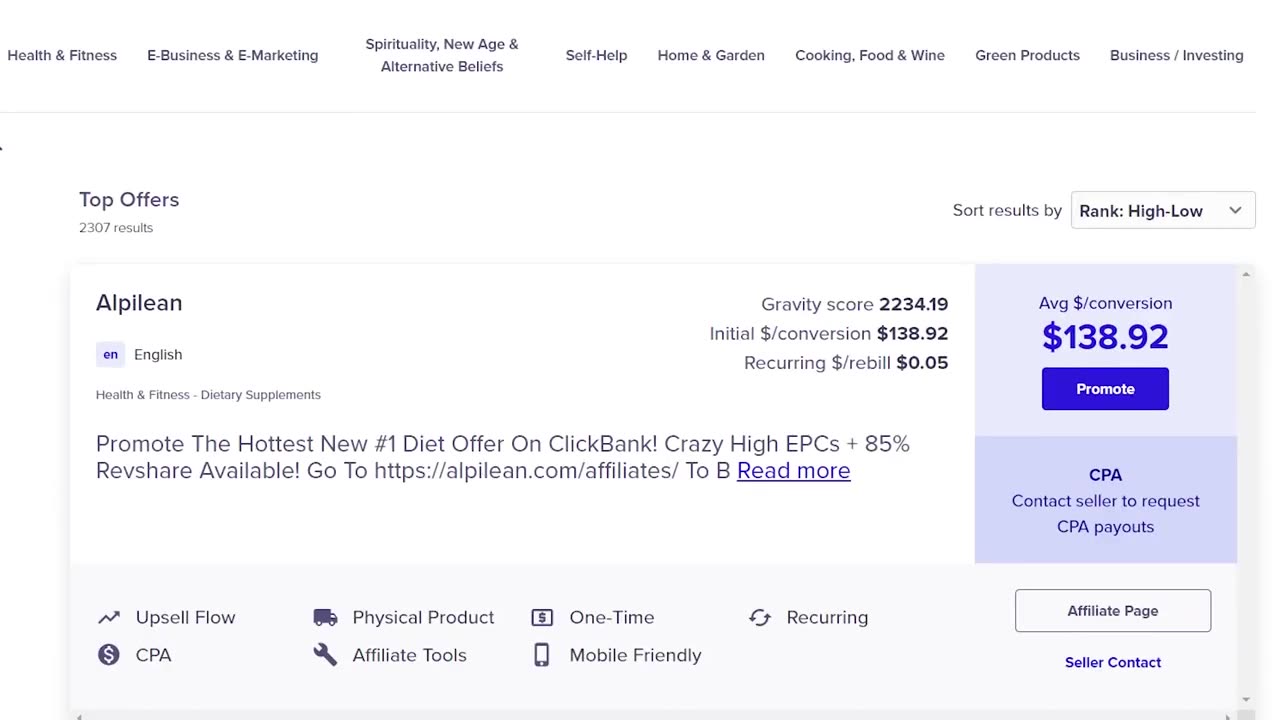Click the Upsell Flow label
The width and height of the screenshot is (1280, 720).
pyautogui.click(x=186, y=618)
